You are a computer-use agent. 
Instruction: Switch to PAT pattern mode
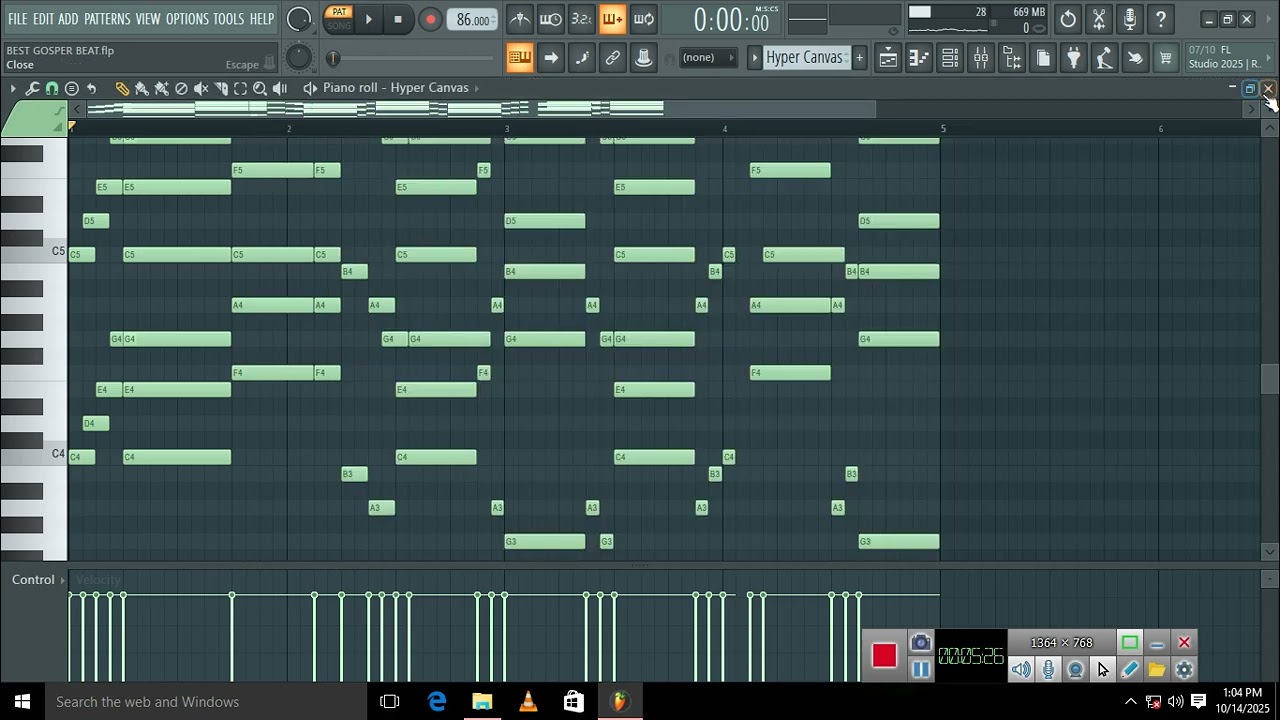pyautogui.click(x=339, y=12)
